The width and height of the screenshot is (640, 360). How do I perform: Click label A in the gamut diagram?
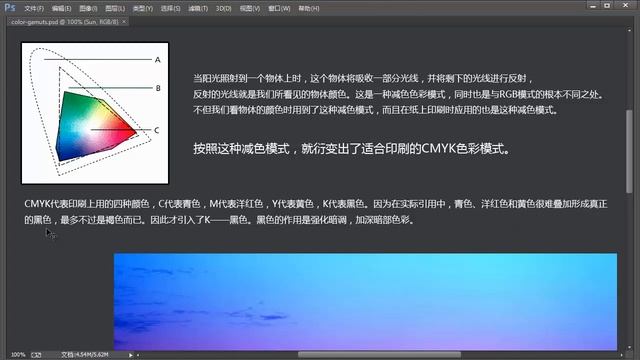tap(158, 60)
